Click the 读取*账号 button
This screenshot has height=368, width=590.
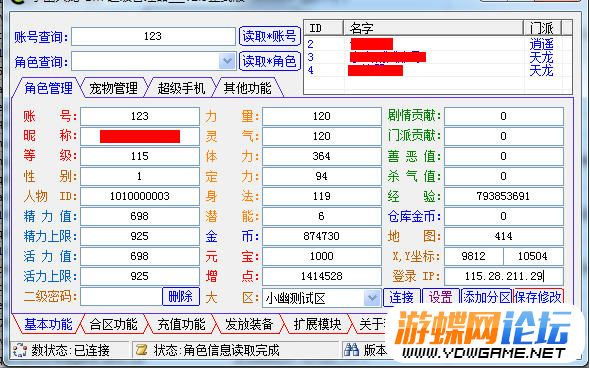(x=270, y=36)
